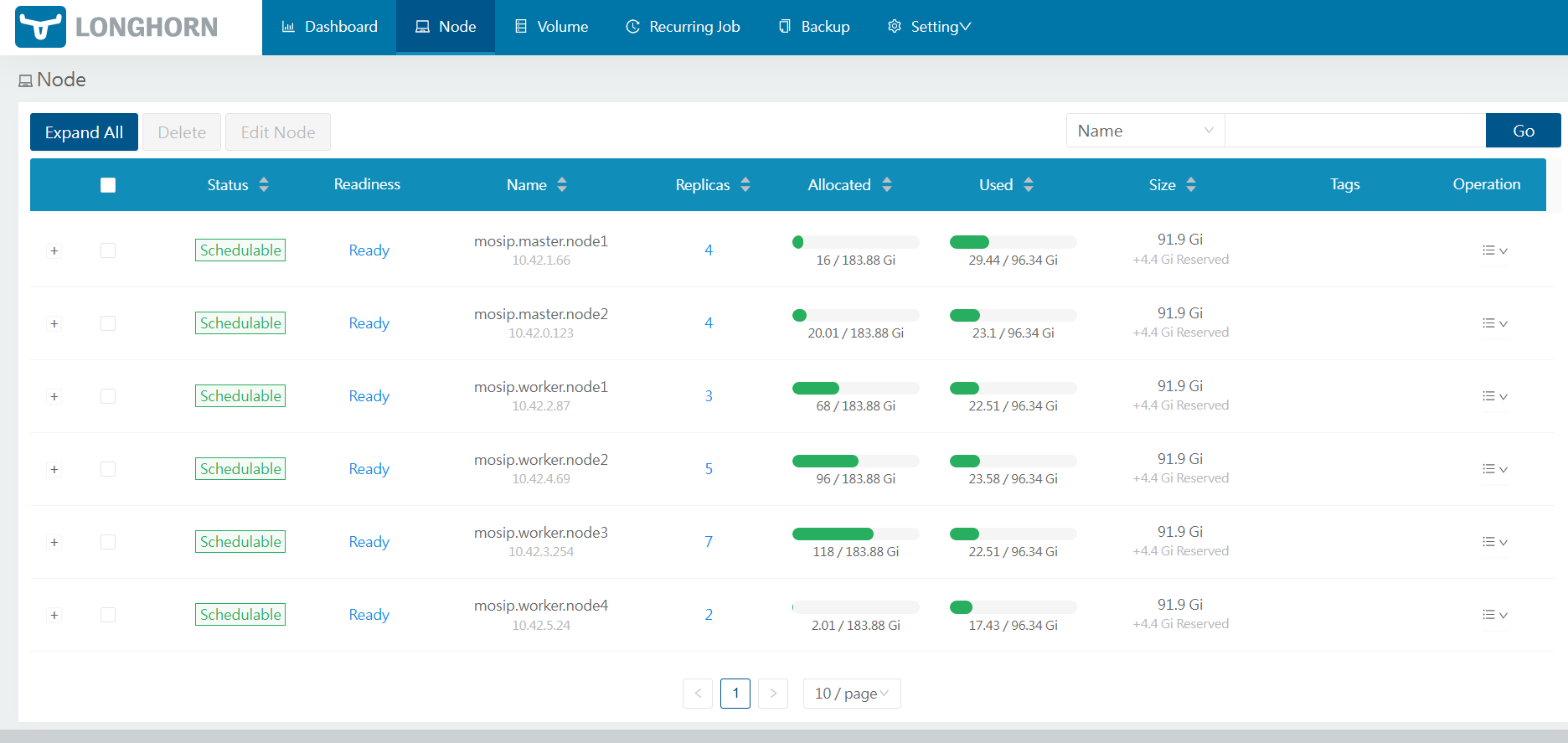
Task: Click the value 17.43 / 96.34 Gi
Action: tap(1014, 626)
